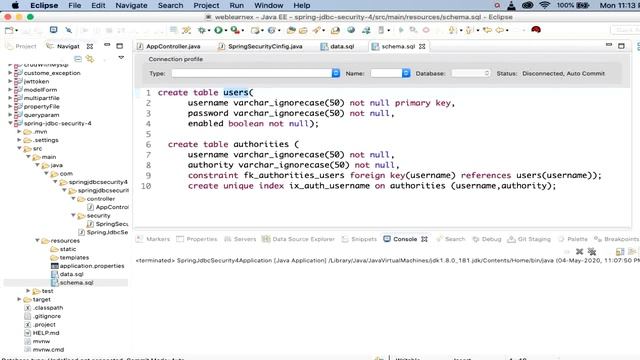Viewport: 640px width, 360px height.
Task: Click the wand search toolbar icon
Action: [x=187, y=30]
